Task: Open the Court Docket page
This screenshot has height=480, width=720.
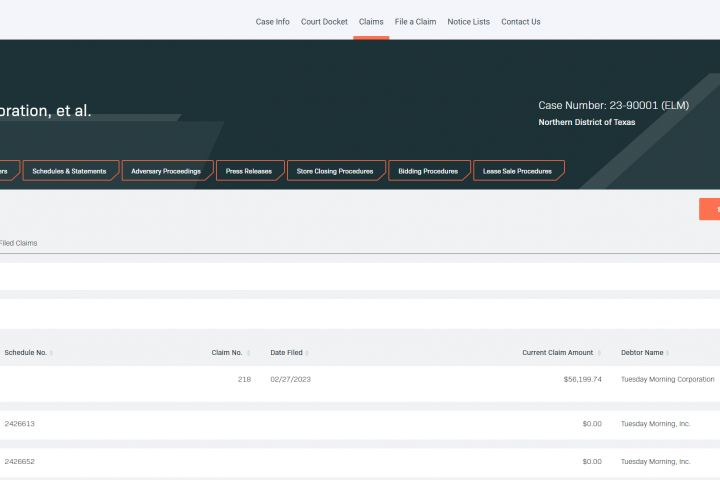Action: point(324,22)
